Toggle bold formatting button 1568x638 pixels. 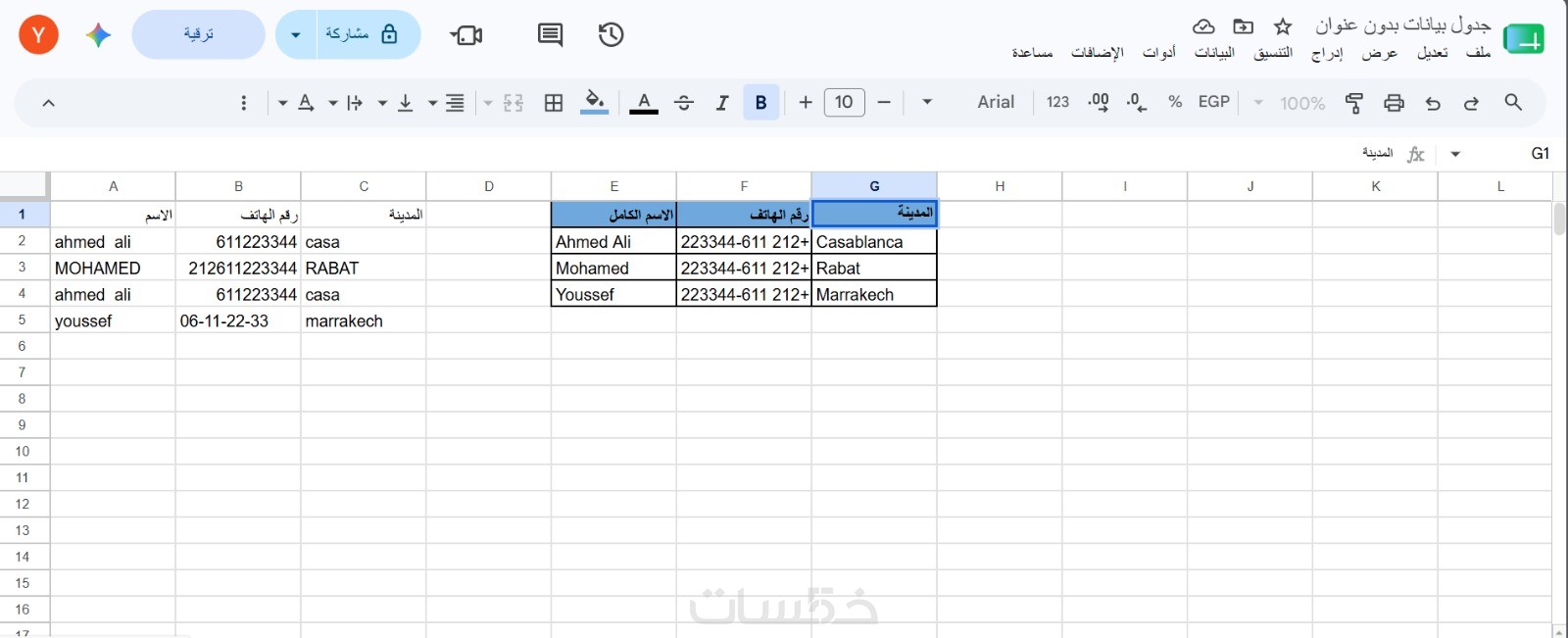761,103
